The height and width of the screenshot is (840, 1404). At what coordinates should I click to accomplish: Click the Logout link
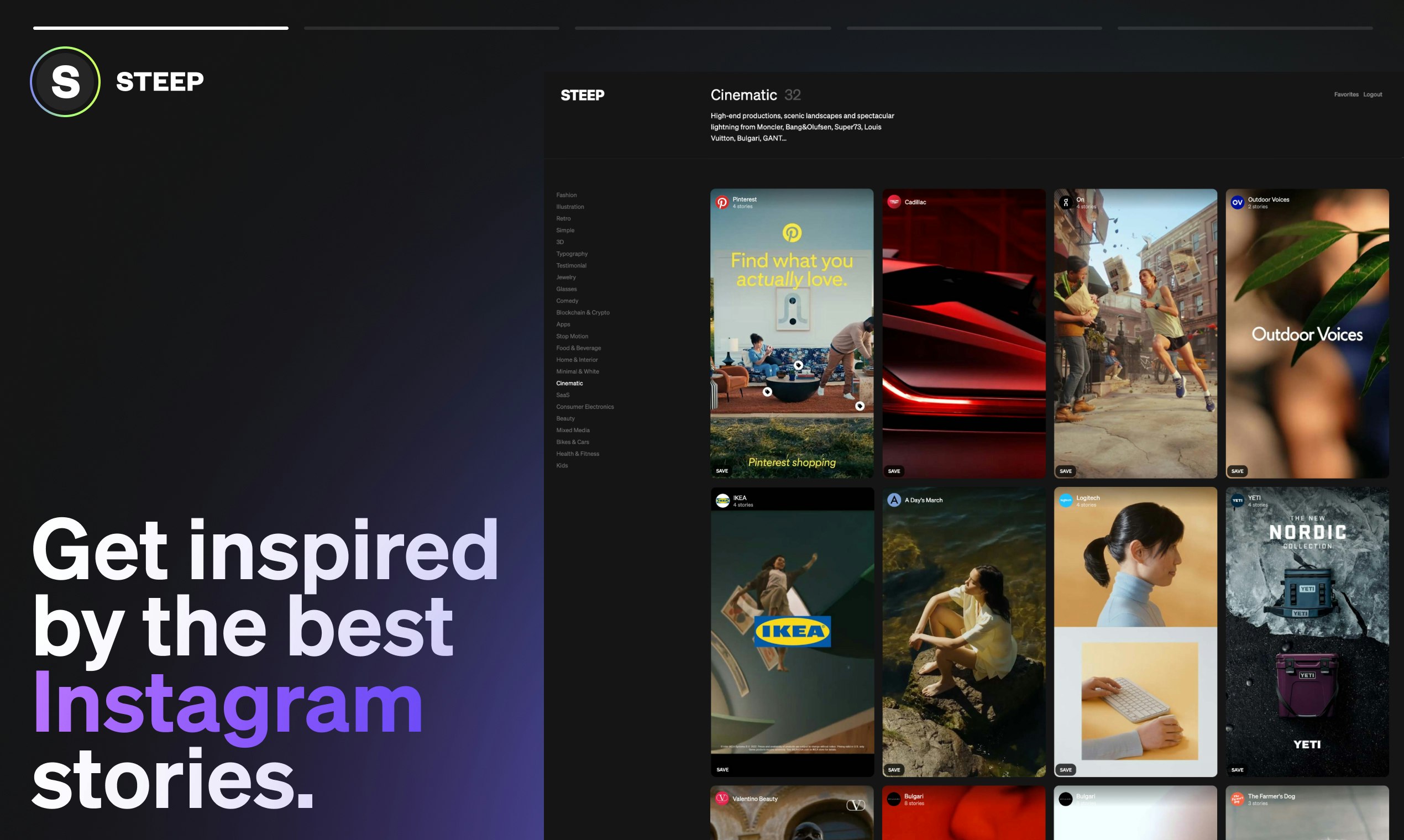point(1372,95)
